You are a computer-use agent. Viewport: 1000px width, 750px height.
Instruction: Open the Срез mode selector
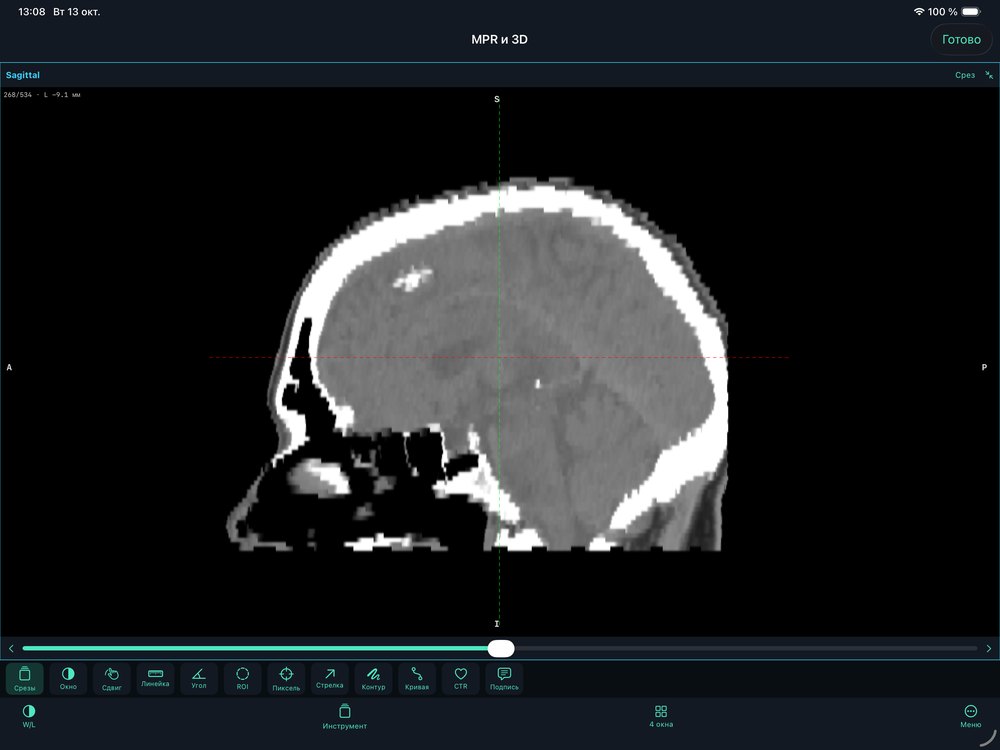(x=965, y=75)
